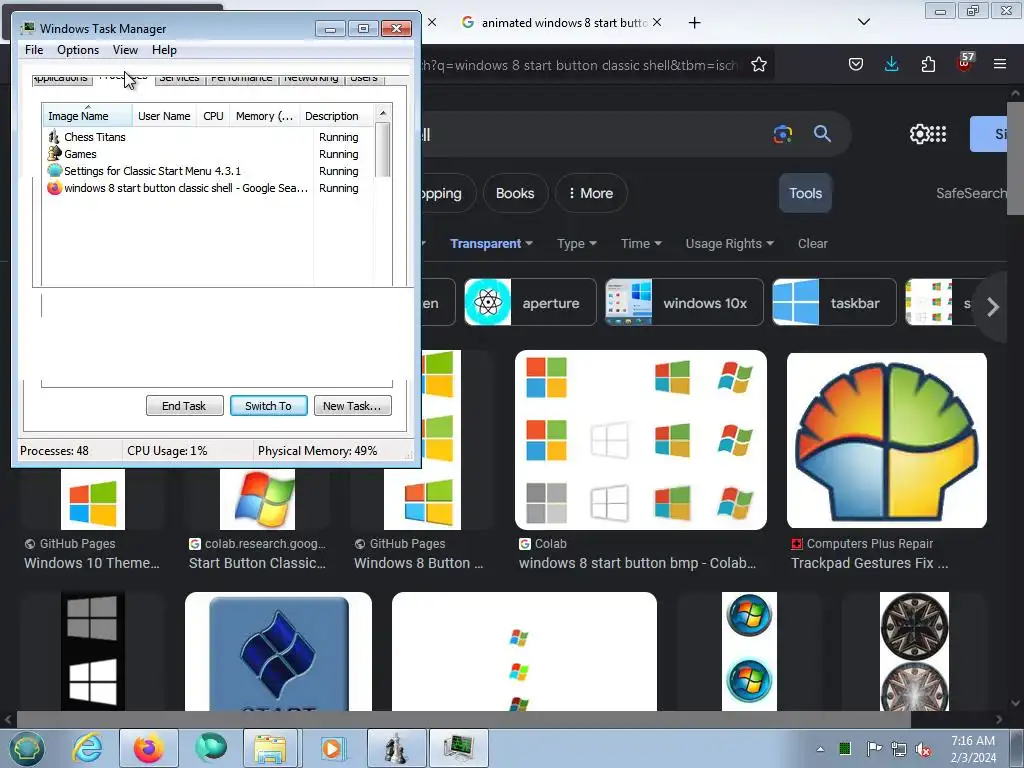The image size is (1024, 768).
Task: Switch to the Performance tab
Action: [x=242, y=78]
